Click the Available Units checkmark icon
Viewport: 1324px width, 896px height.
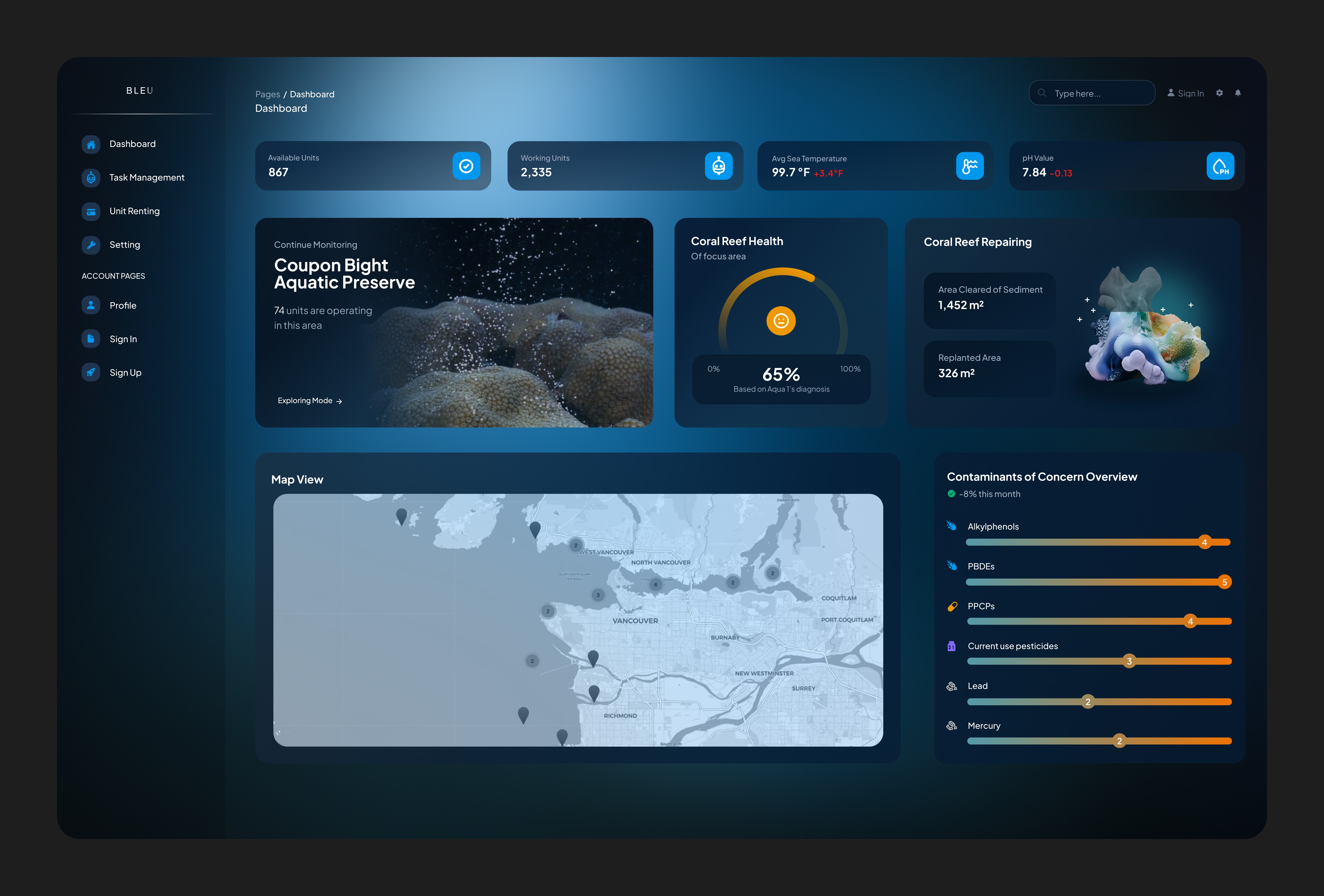click(x=466, y=166)
